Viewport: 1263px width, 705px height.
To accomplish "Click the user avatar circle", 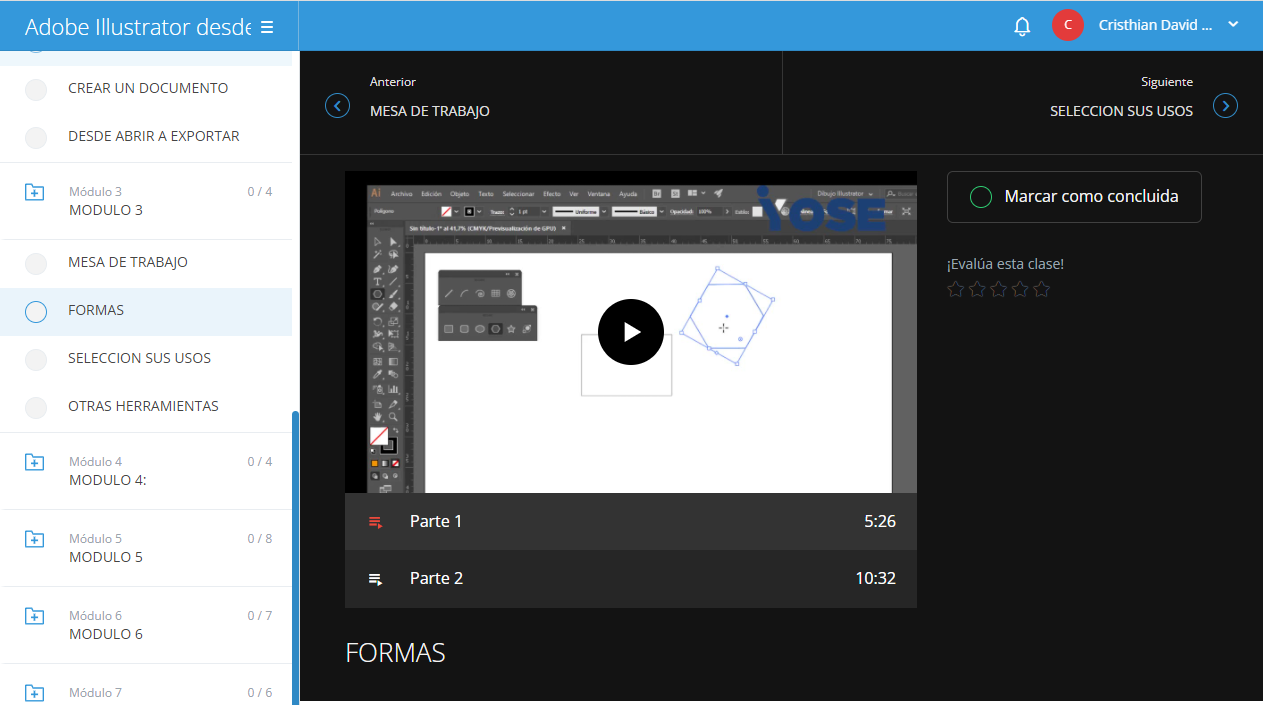I will click(x=1067, y=25).
